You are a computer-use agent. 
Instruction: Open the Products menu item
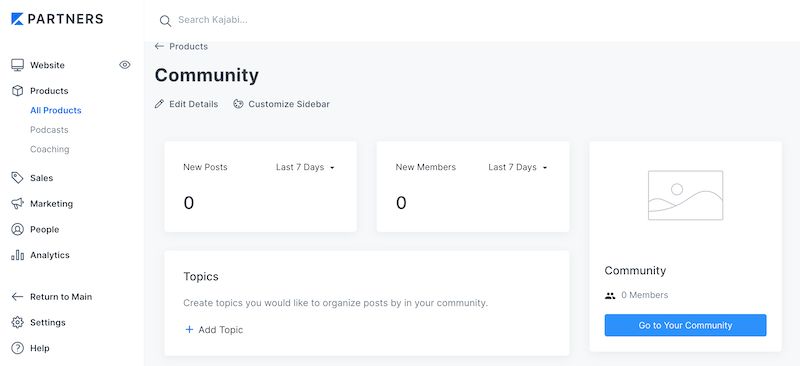point(49,91)
